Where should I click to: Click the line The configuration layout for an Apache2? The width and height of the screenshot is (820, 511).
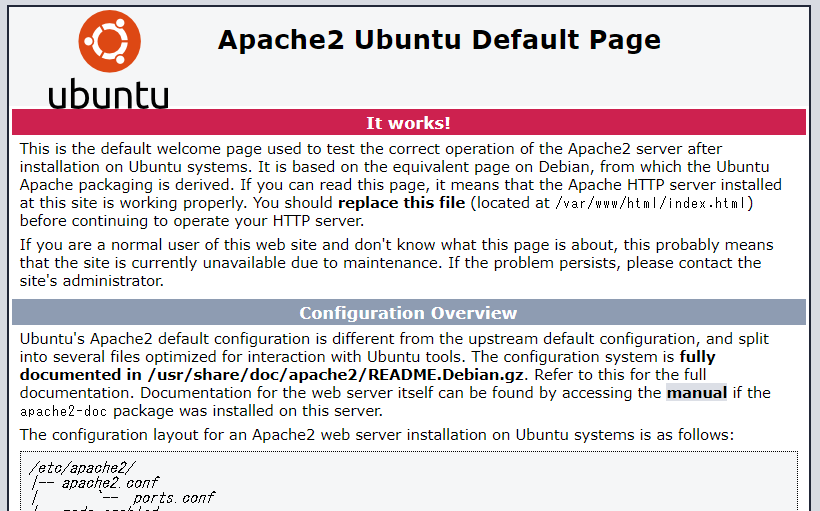377,435
